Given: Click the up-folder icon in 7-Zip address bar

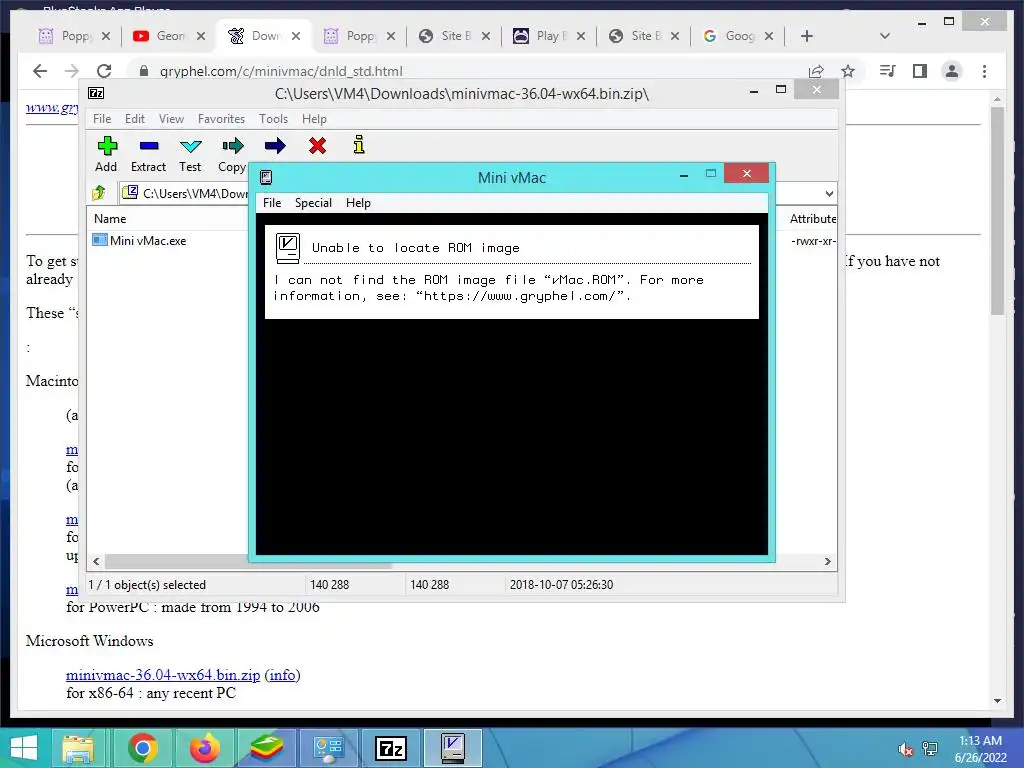Looking at the screenshot, I should (99, 193).
